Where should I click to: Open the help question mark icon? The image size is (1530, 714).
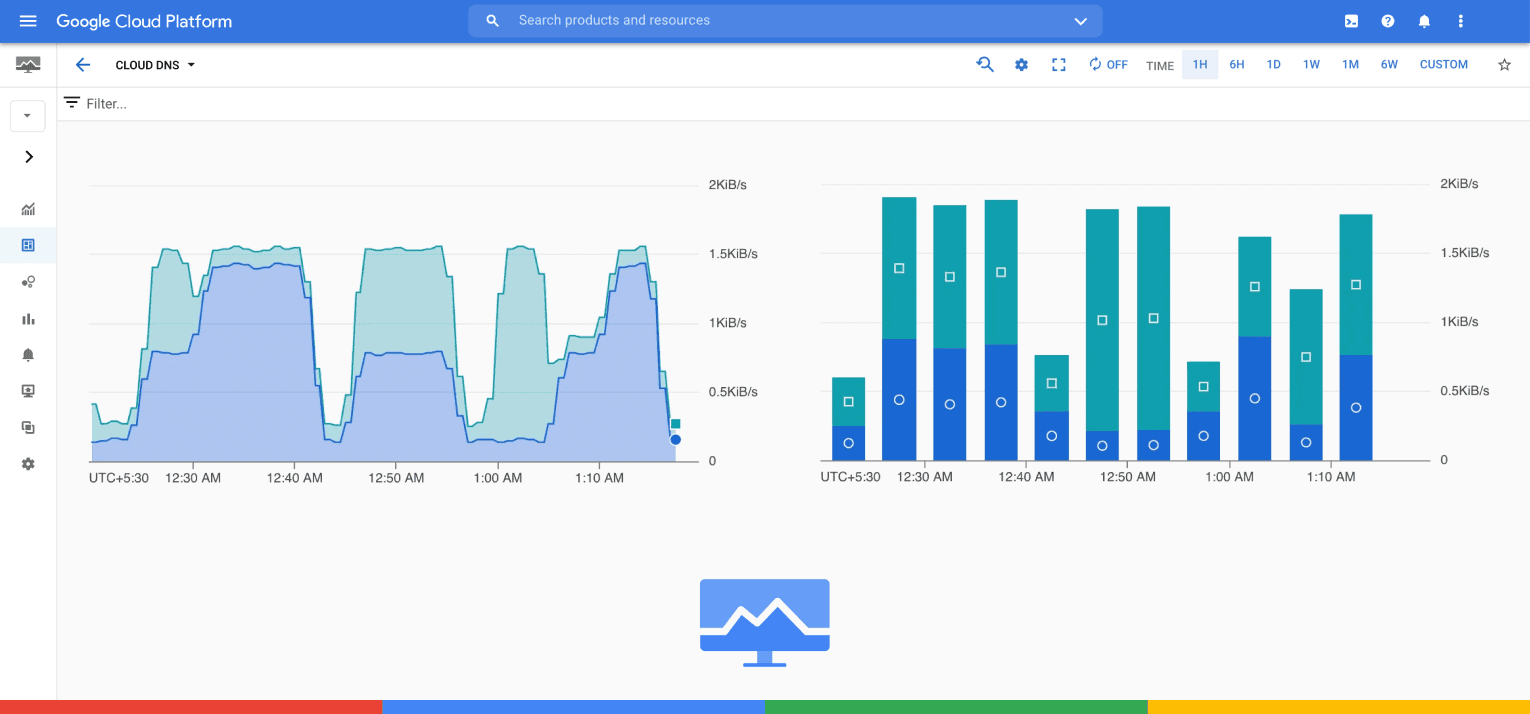[1388, 21]
